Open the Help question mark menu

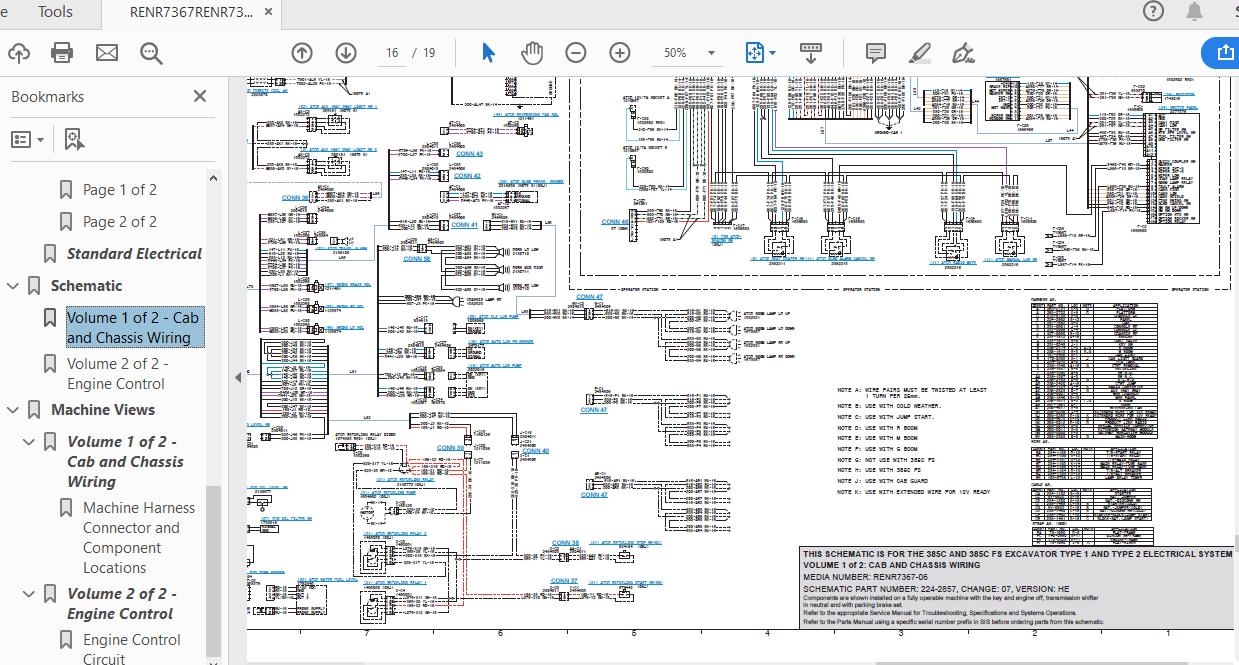pyautogui.click(x=1153, y=12)
